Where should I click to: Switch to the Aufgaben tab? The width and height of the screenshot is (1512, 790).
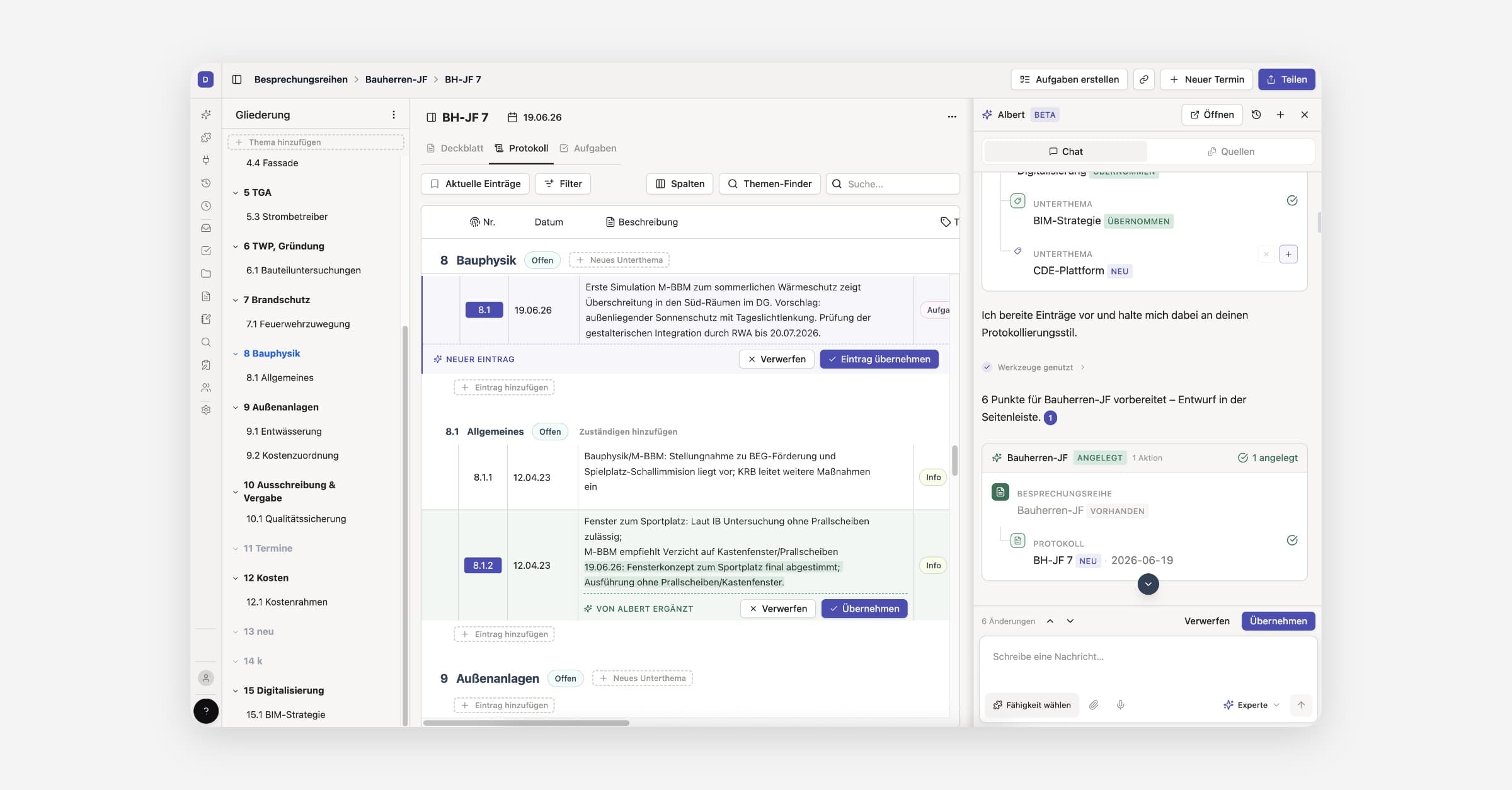(x=588, y=148)
